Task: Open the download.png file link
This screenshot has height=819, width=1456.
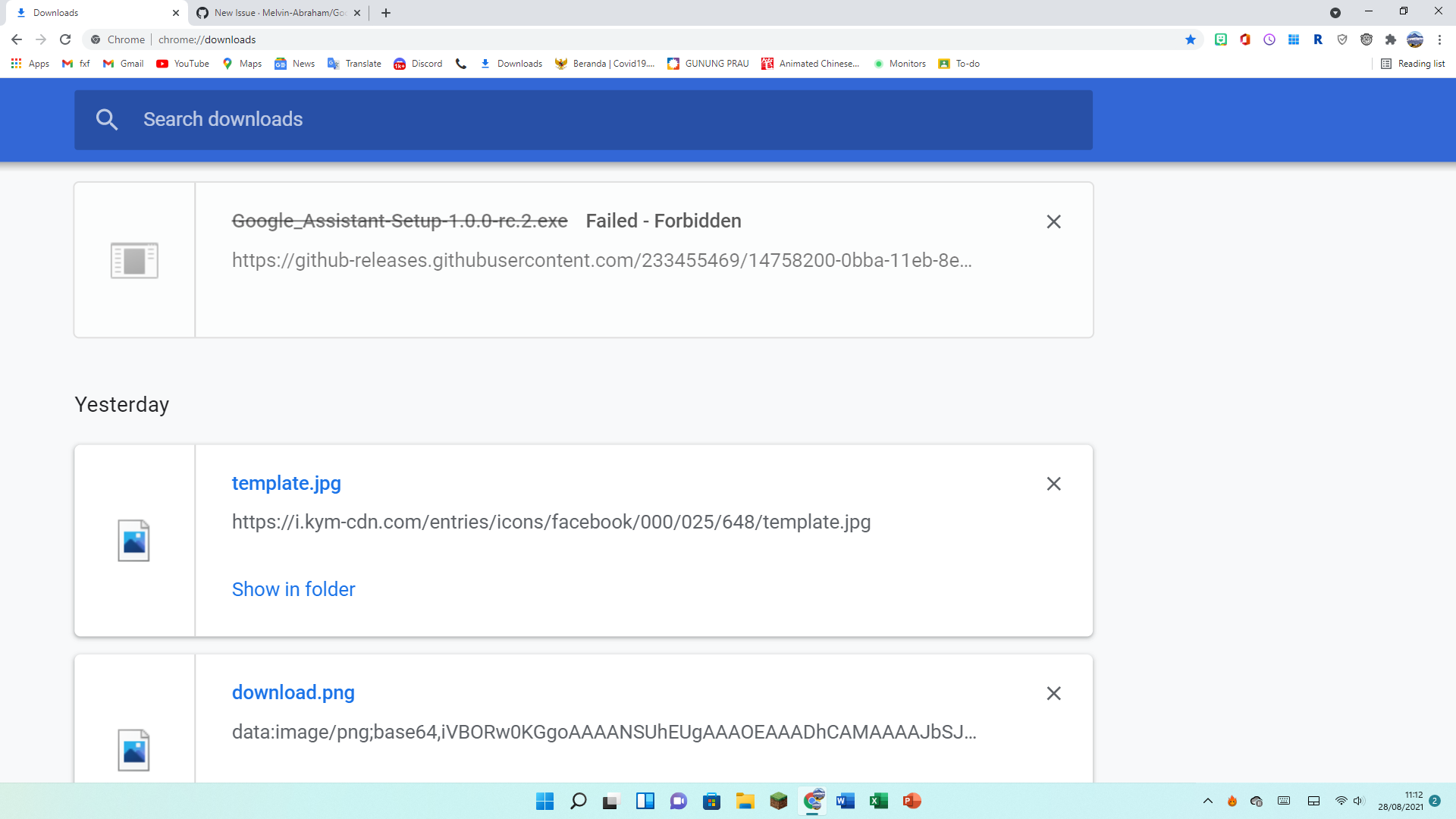Action: tap(293, 692)
